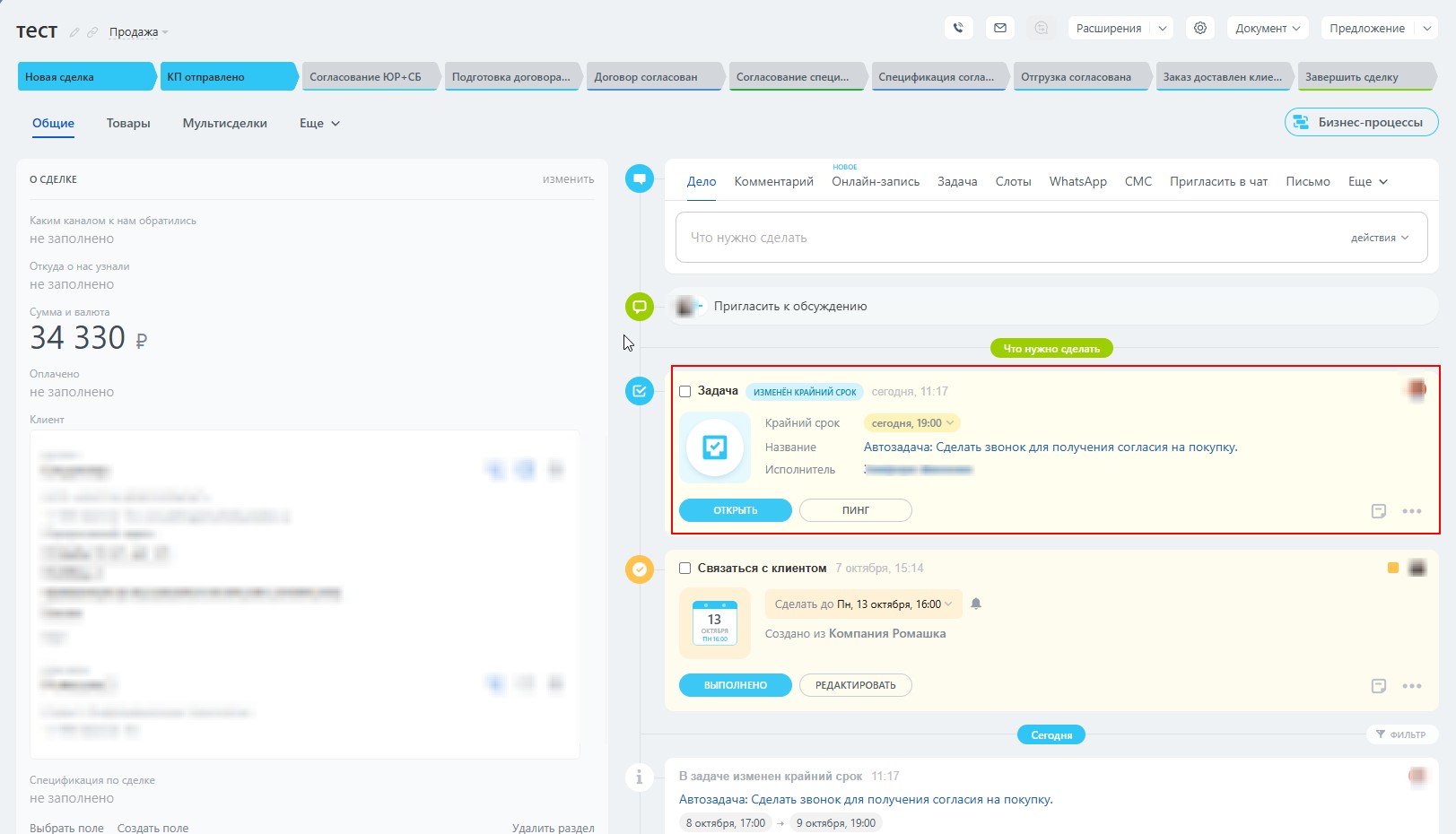1456x834 pixels.
Task: Open three-dots menu in the Задача card
Action: point(1412,511)
